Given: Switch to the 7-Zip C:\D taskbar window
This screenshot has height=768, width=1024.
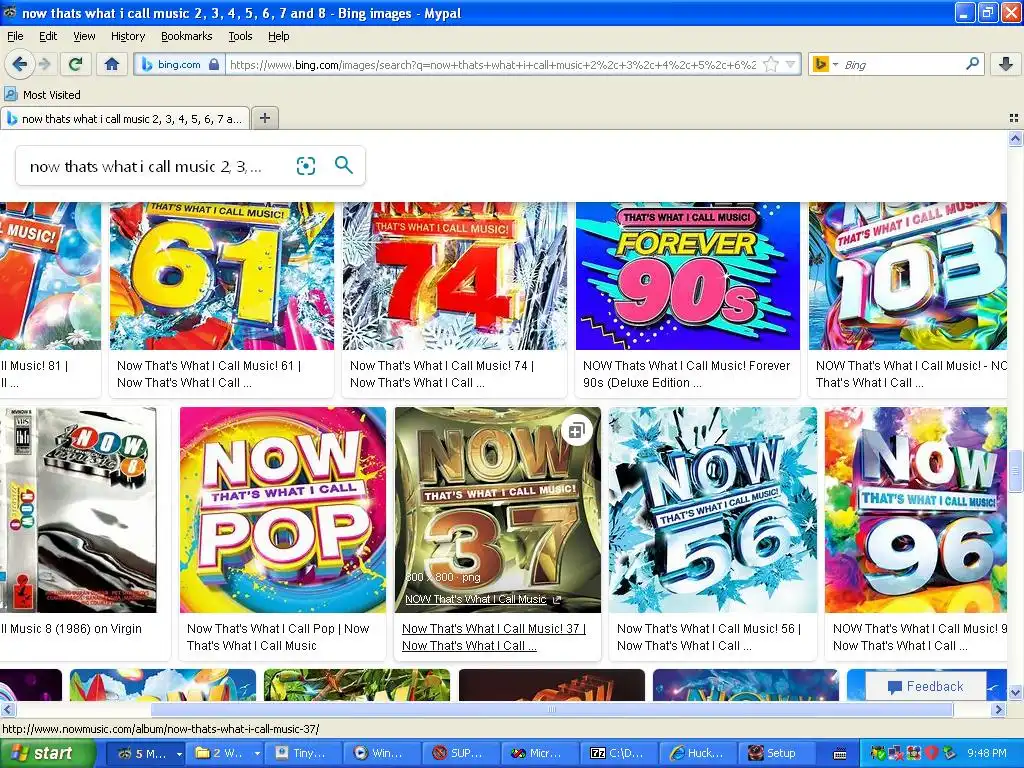Looking at the screenshot, I should (618, 754).
